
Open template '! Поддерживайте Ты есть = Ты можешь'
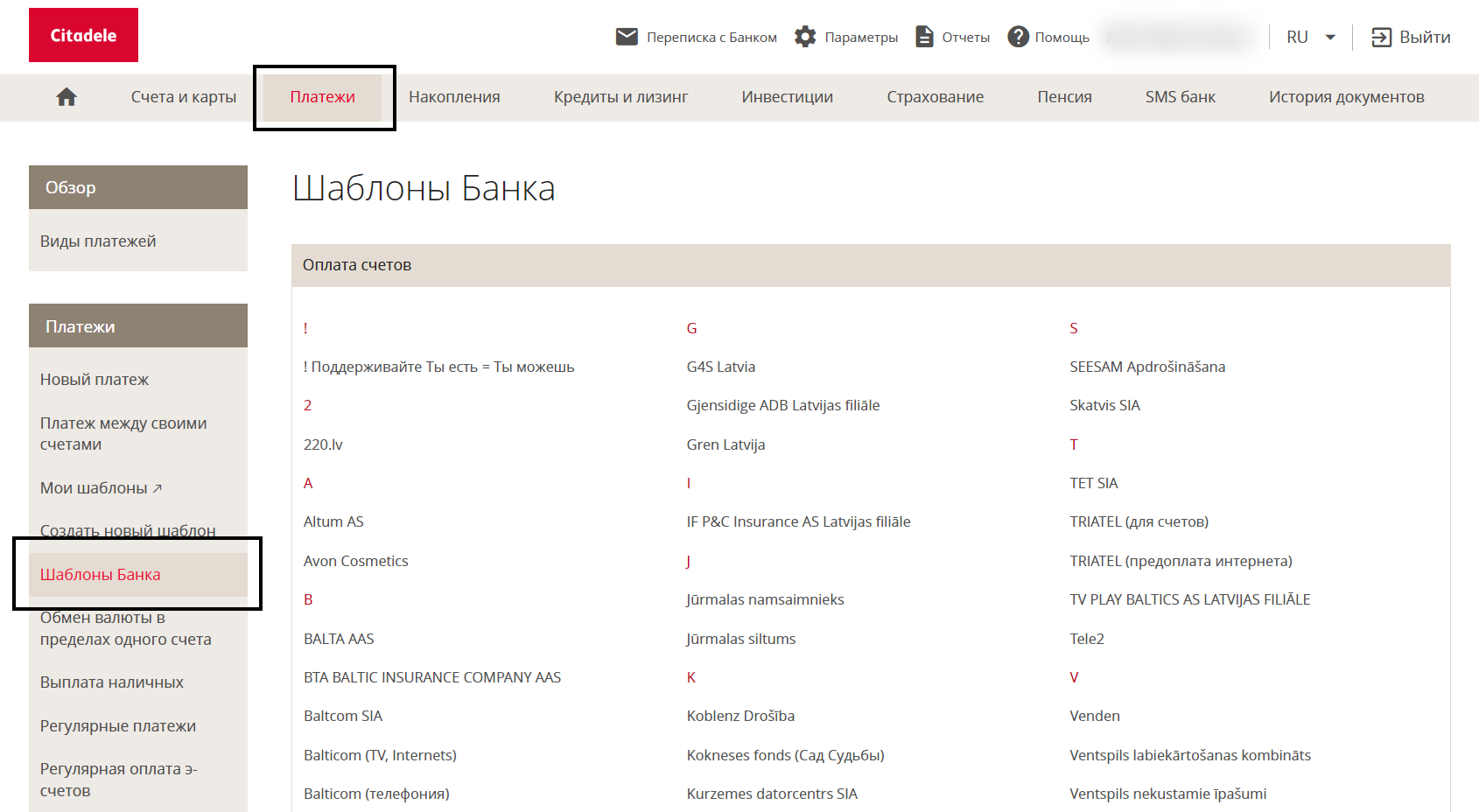[438, 367]
